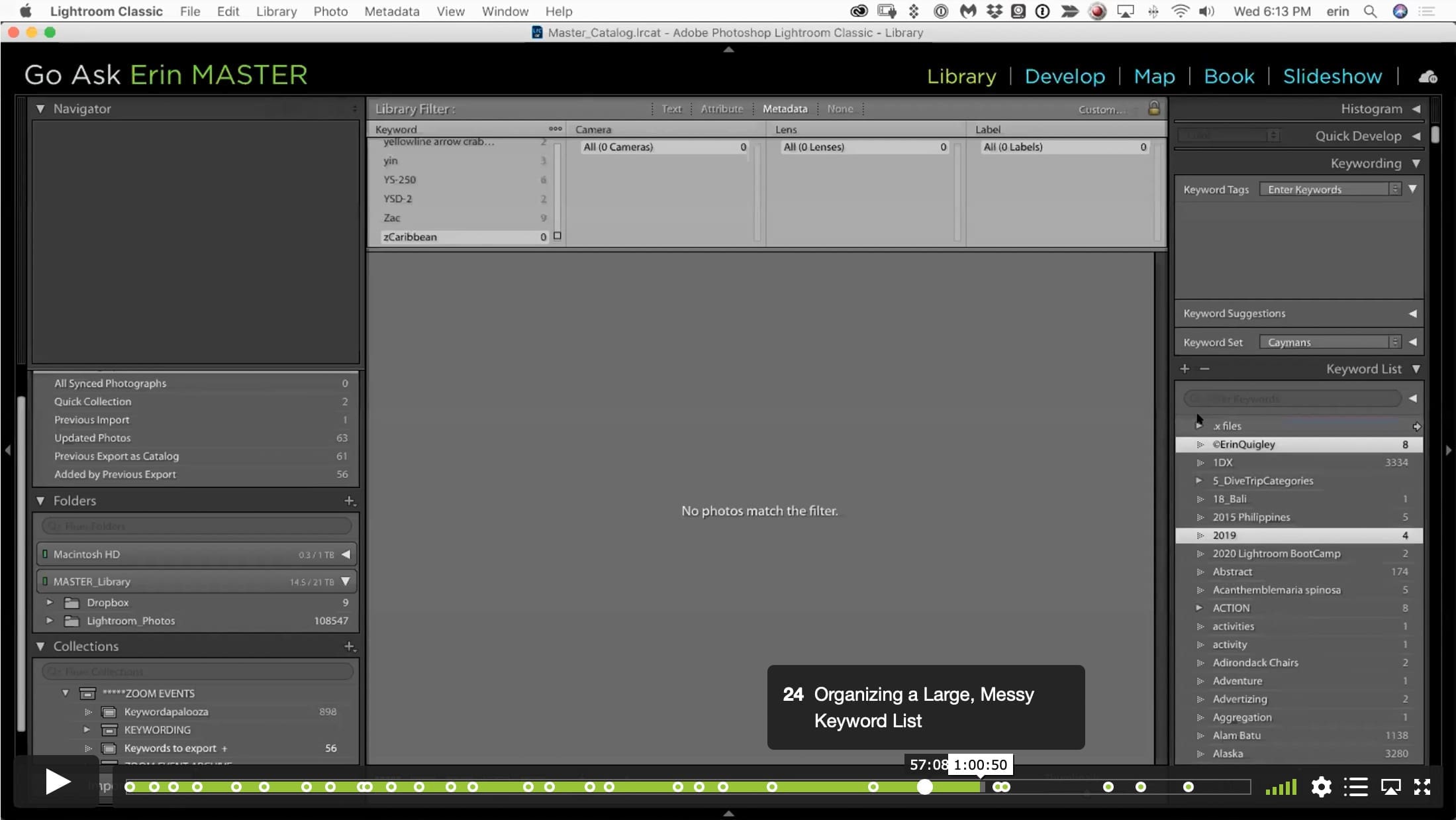Expand the Lightroom_Photos folder

coord(50,621)
